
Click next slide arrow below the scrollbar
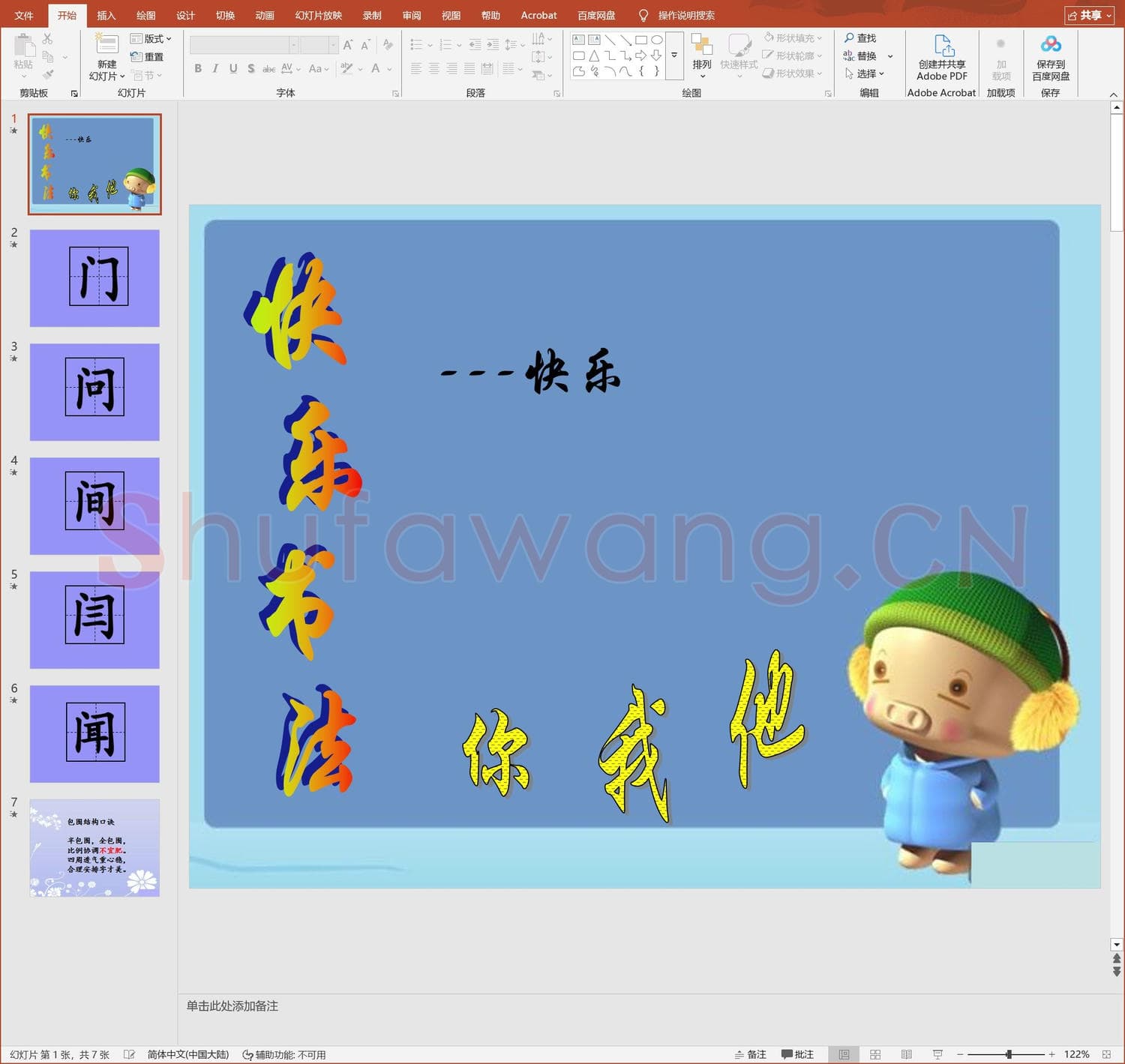pyautogui.click(x=1117, y=972)
